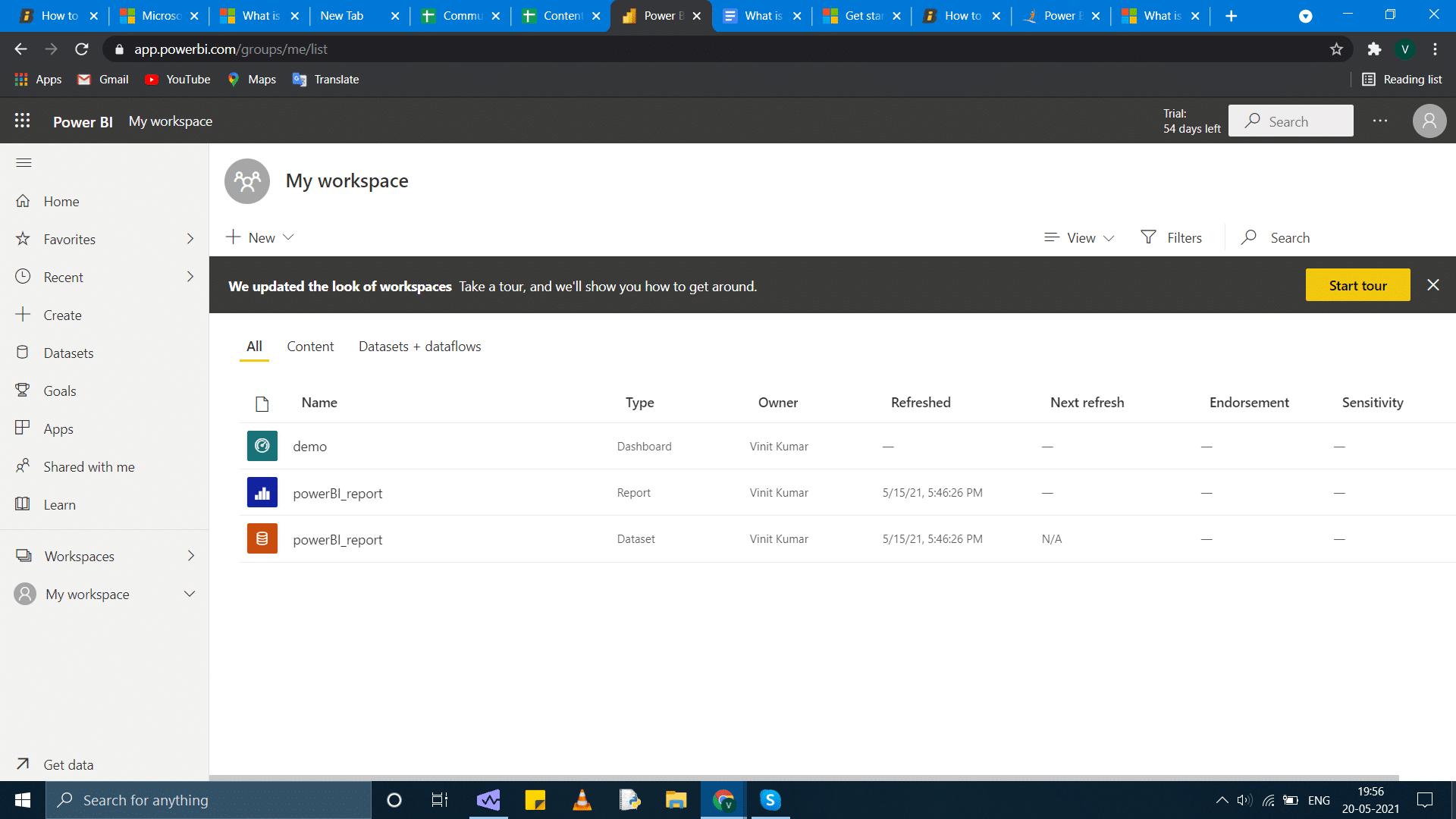Open the demo dashboard link

(309, 446)
